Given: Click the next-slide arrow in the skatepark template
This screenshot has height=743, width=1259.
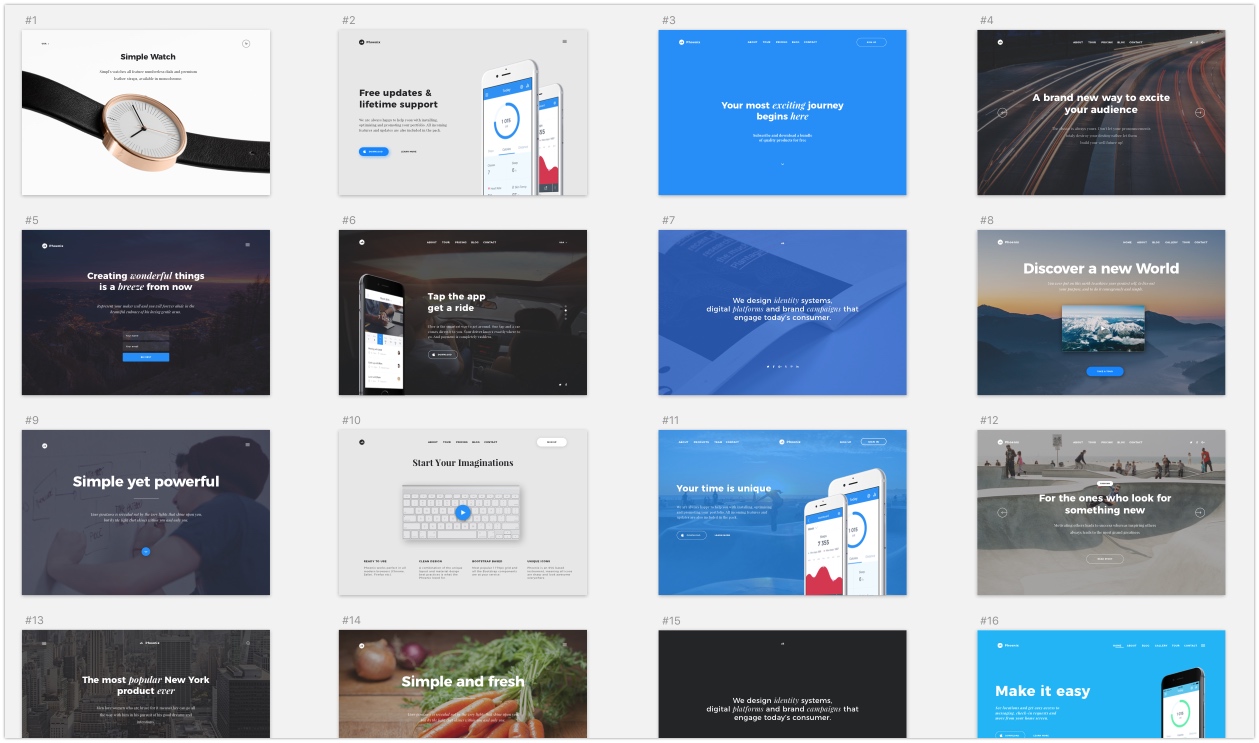Looking at the screenshot, I should tap(1200, 513).
